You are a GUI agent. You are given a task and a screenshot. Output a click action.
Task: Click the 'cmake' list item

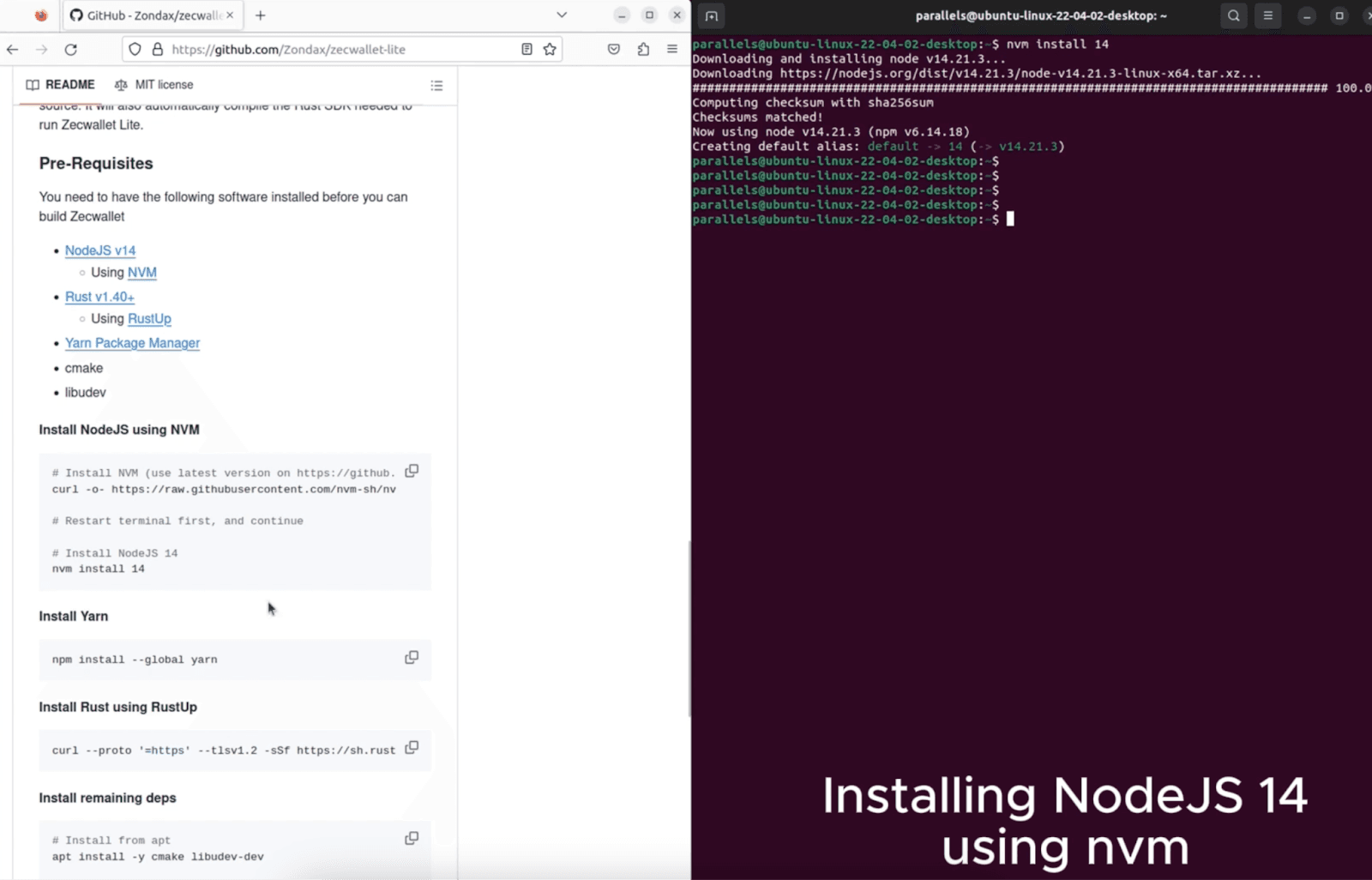coord(84,368)
